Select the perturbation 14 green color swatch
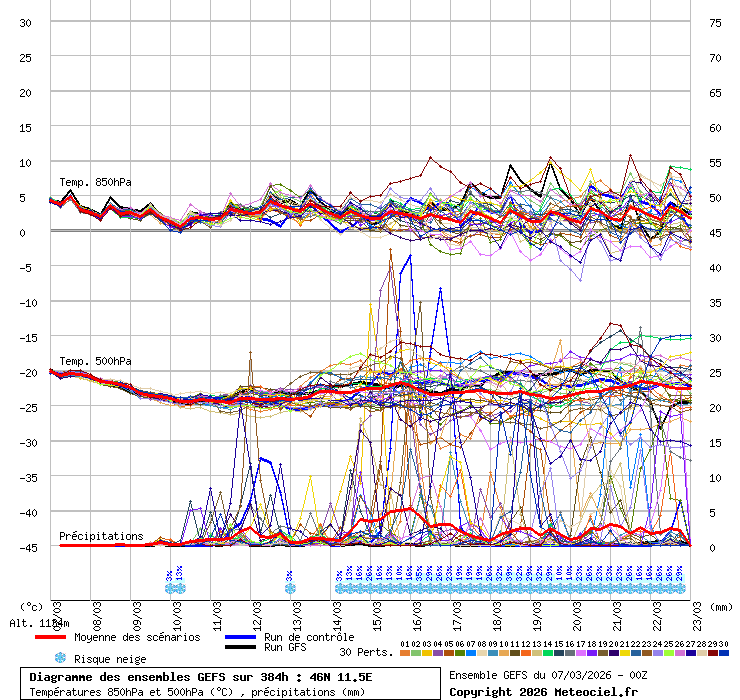The width and height of the screenshot is (740, 700). [x=548, y=653]
